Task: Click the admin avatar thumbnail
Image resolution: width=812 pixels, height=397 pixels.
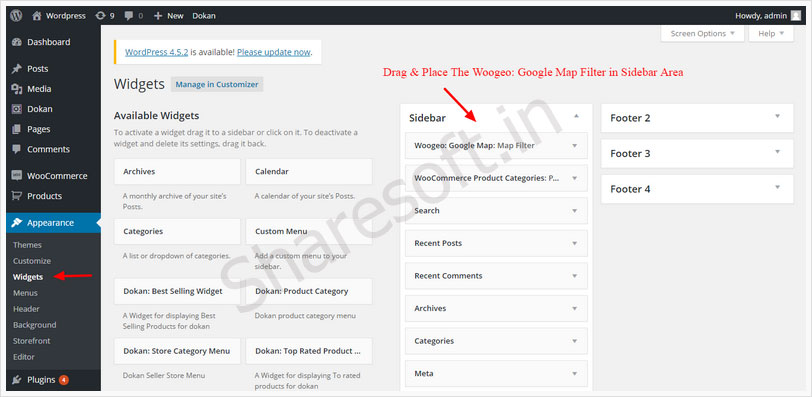Action: point(796,16)
